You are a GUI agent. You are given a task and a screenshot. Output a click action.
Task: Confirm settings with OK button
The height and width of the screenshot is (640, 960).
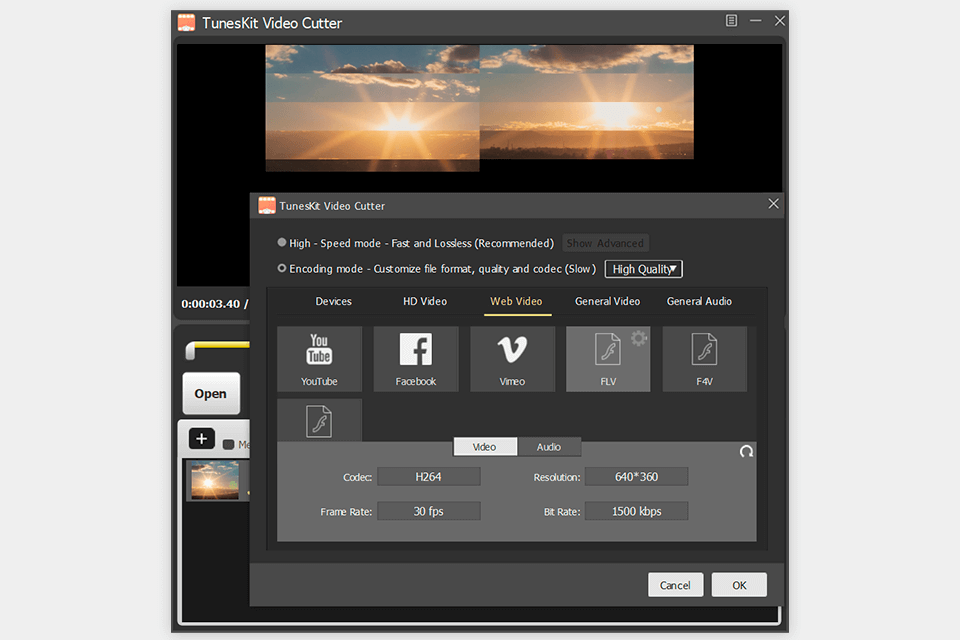tap(739, 584)
